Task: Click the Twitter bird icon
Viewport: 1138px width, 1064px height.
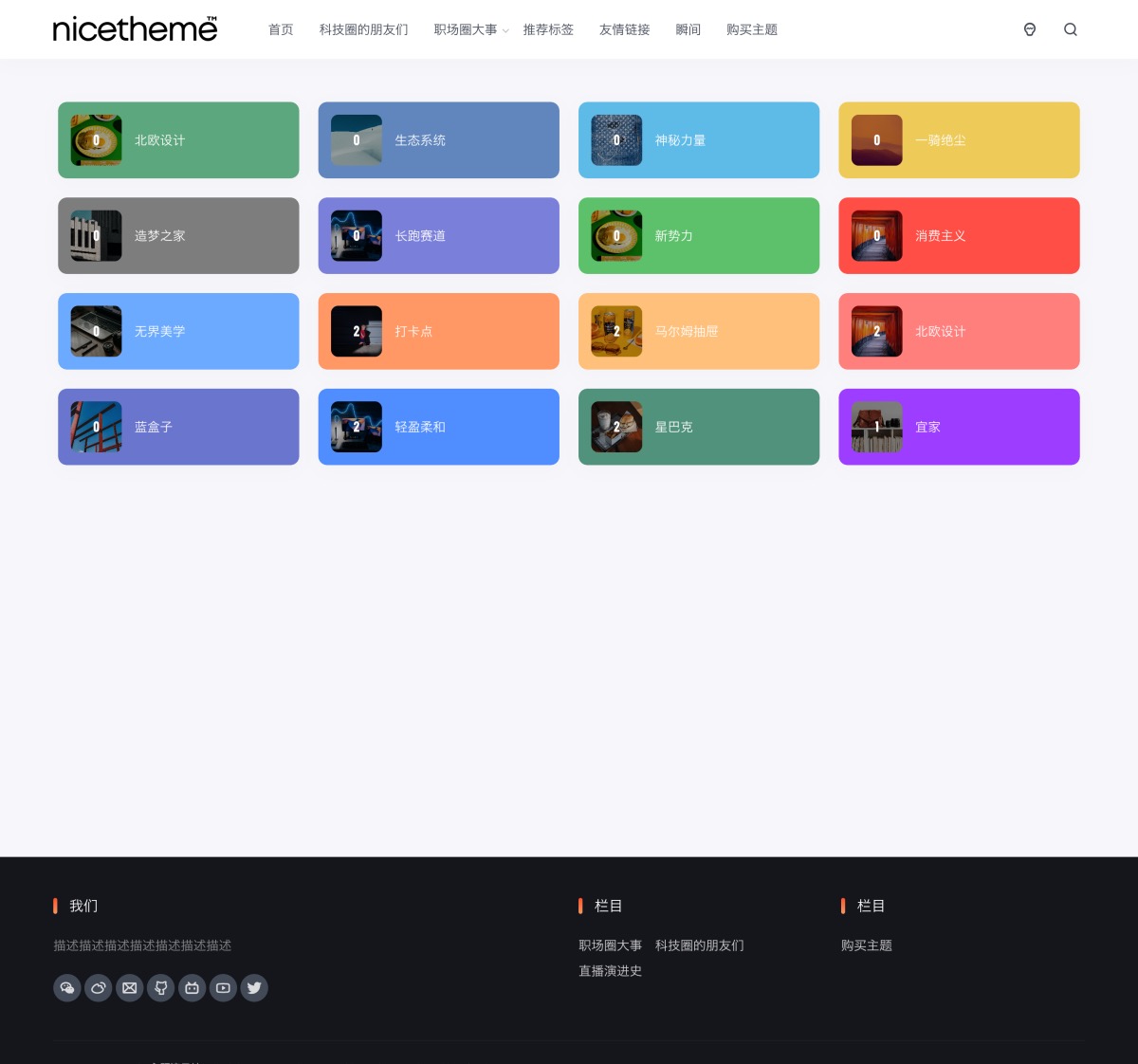Action: click(254, 988)
